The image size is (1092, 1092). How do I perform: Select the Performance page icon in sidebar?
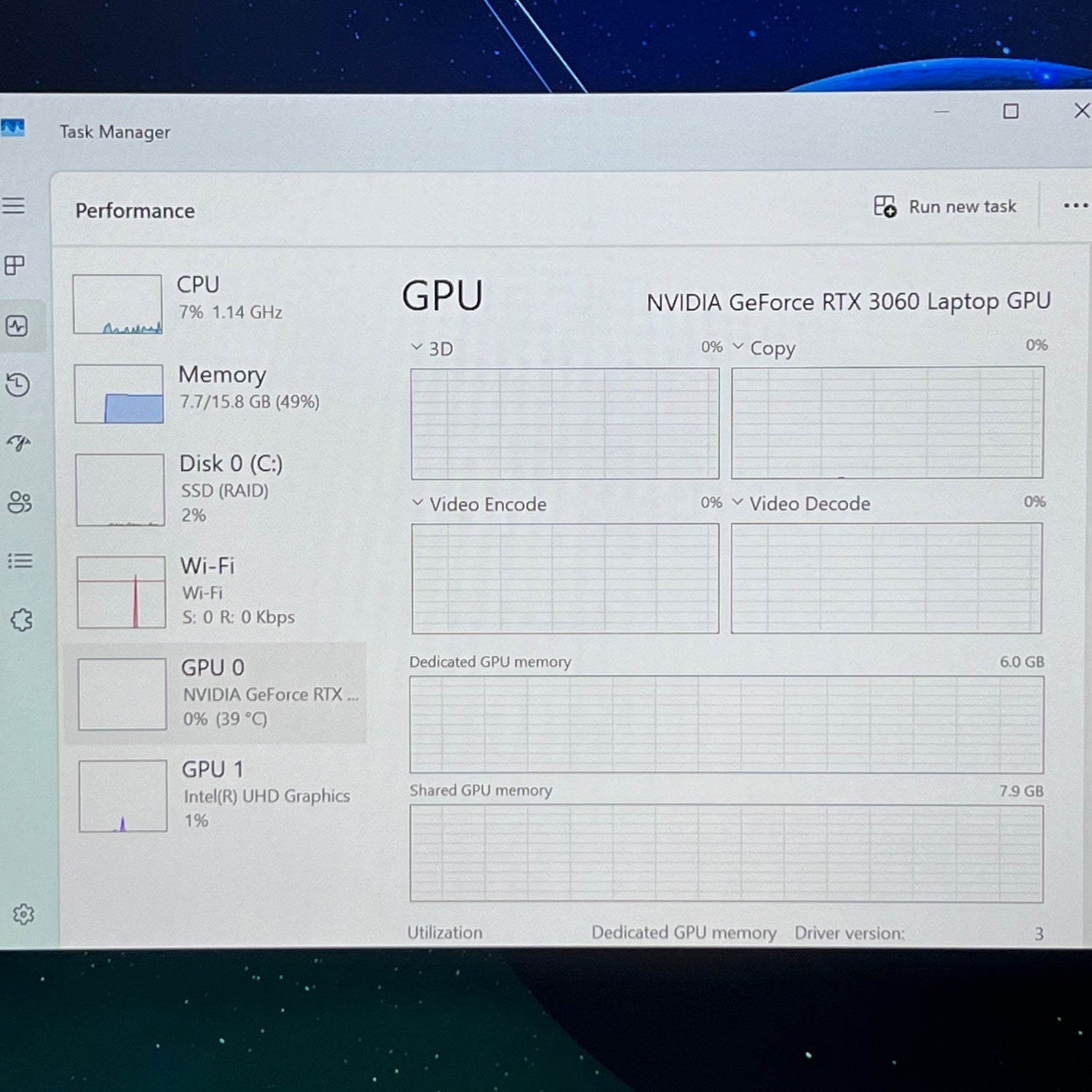(17, 325)
